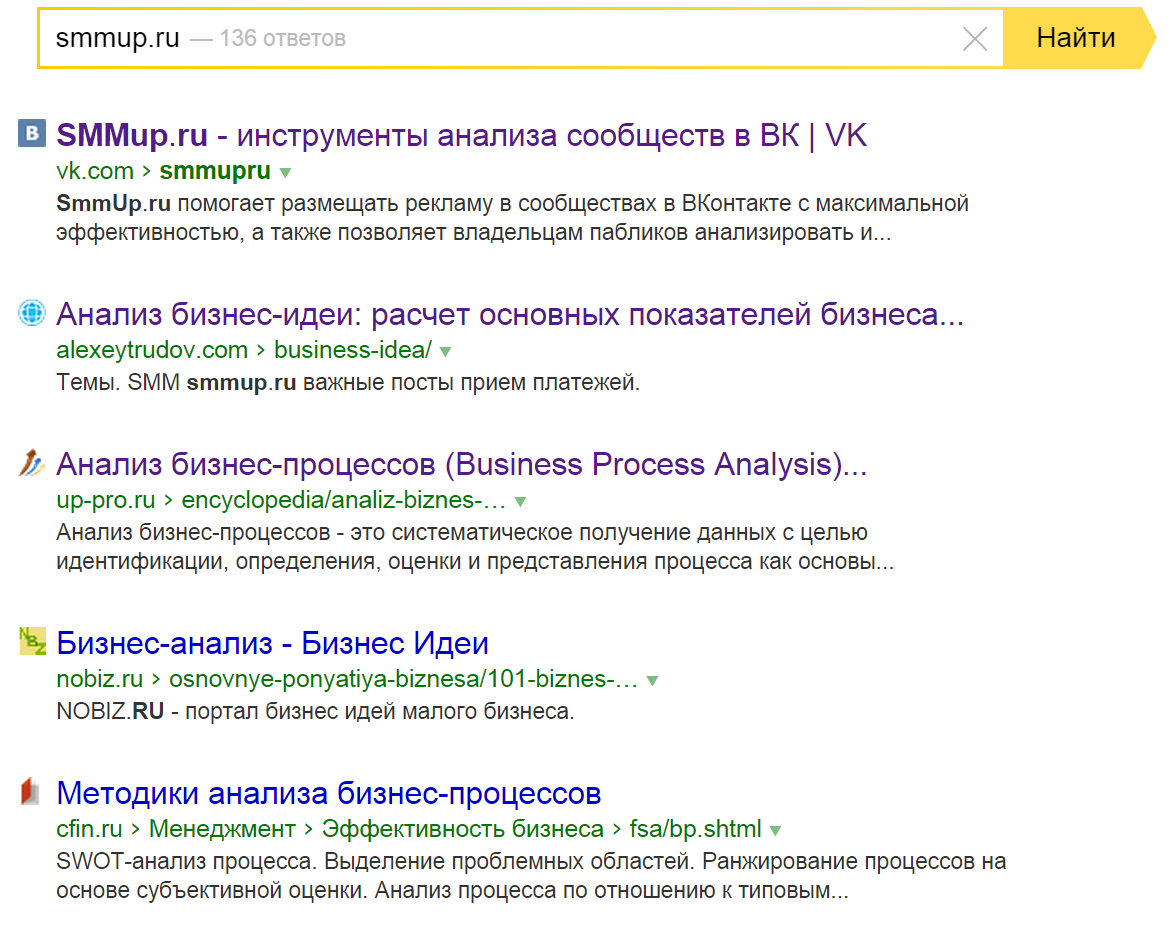Viewport: 1172px width, 935px height.
Task: Click dropdown arrow beside encyclopedia/analiz-biznes path
Action: click(x=520, y=501)
